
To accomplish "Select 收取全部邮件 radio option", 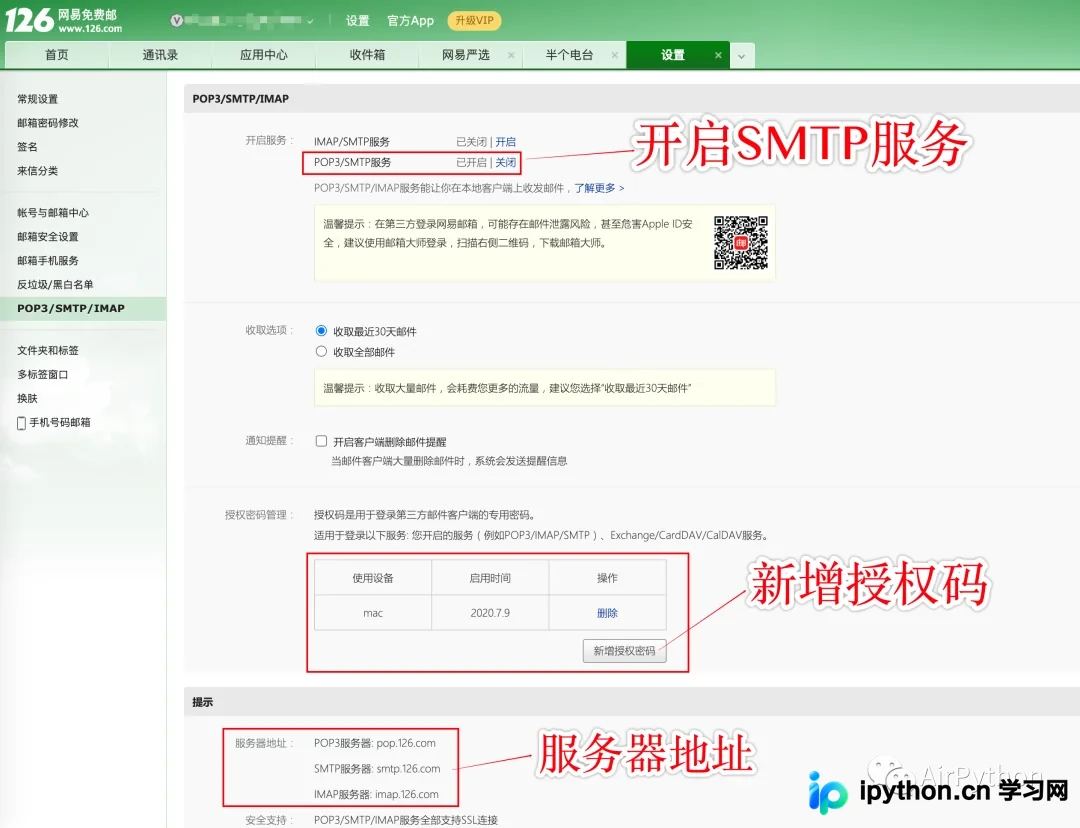I will click(x=321, y=351).
